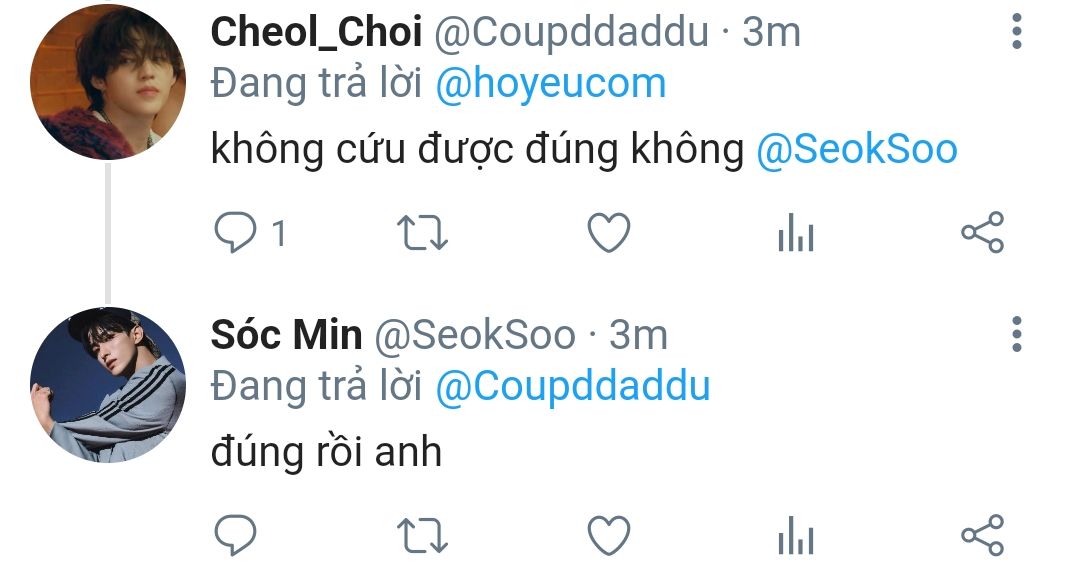
Task: Open reply on Cheol_Choi's tweet
Action: 236,233
